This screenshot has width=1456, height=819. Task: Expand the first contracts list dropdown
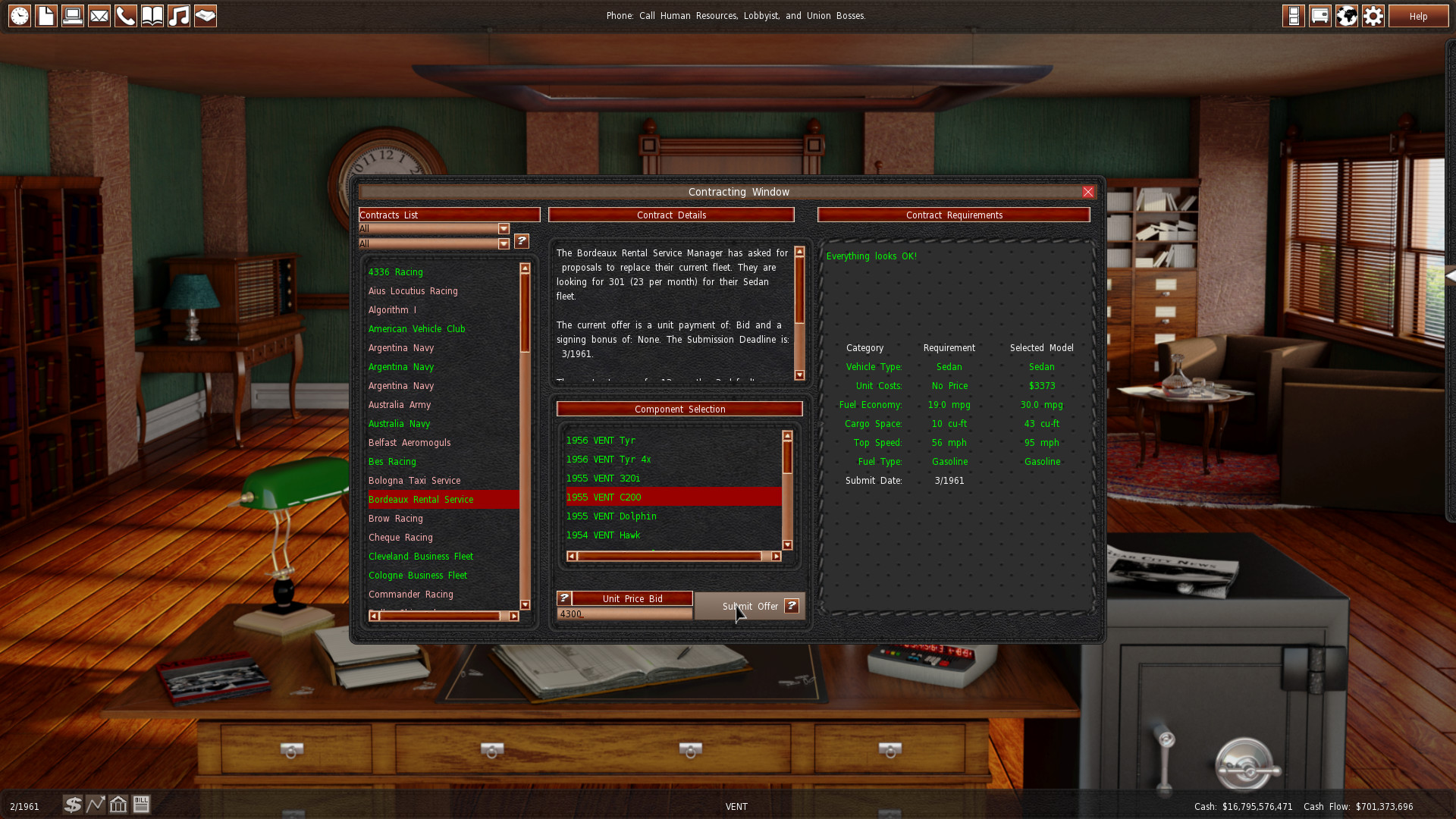504,228
